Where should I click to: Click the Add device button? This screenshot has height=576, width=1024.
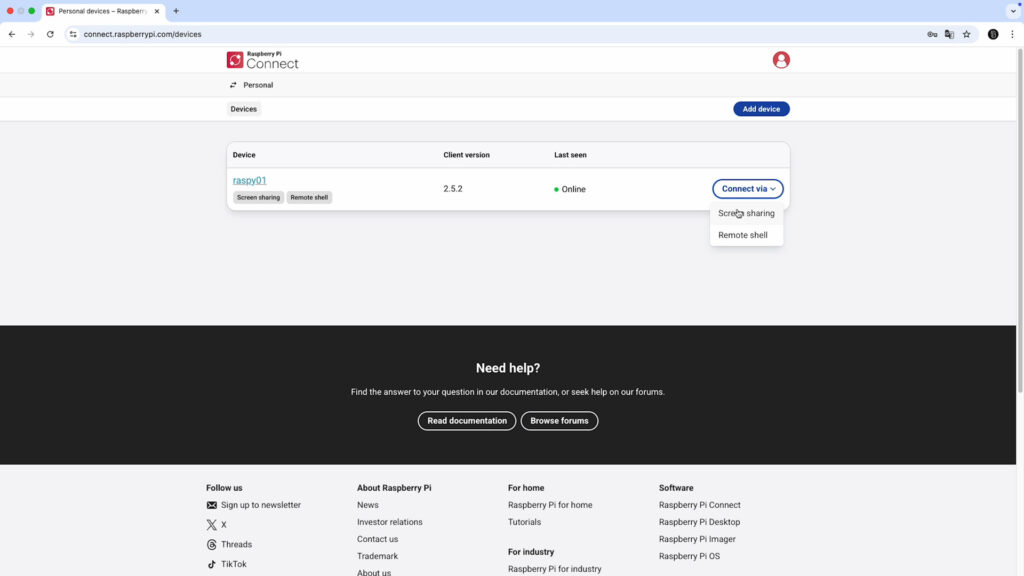click(x=761, y=108)
